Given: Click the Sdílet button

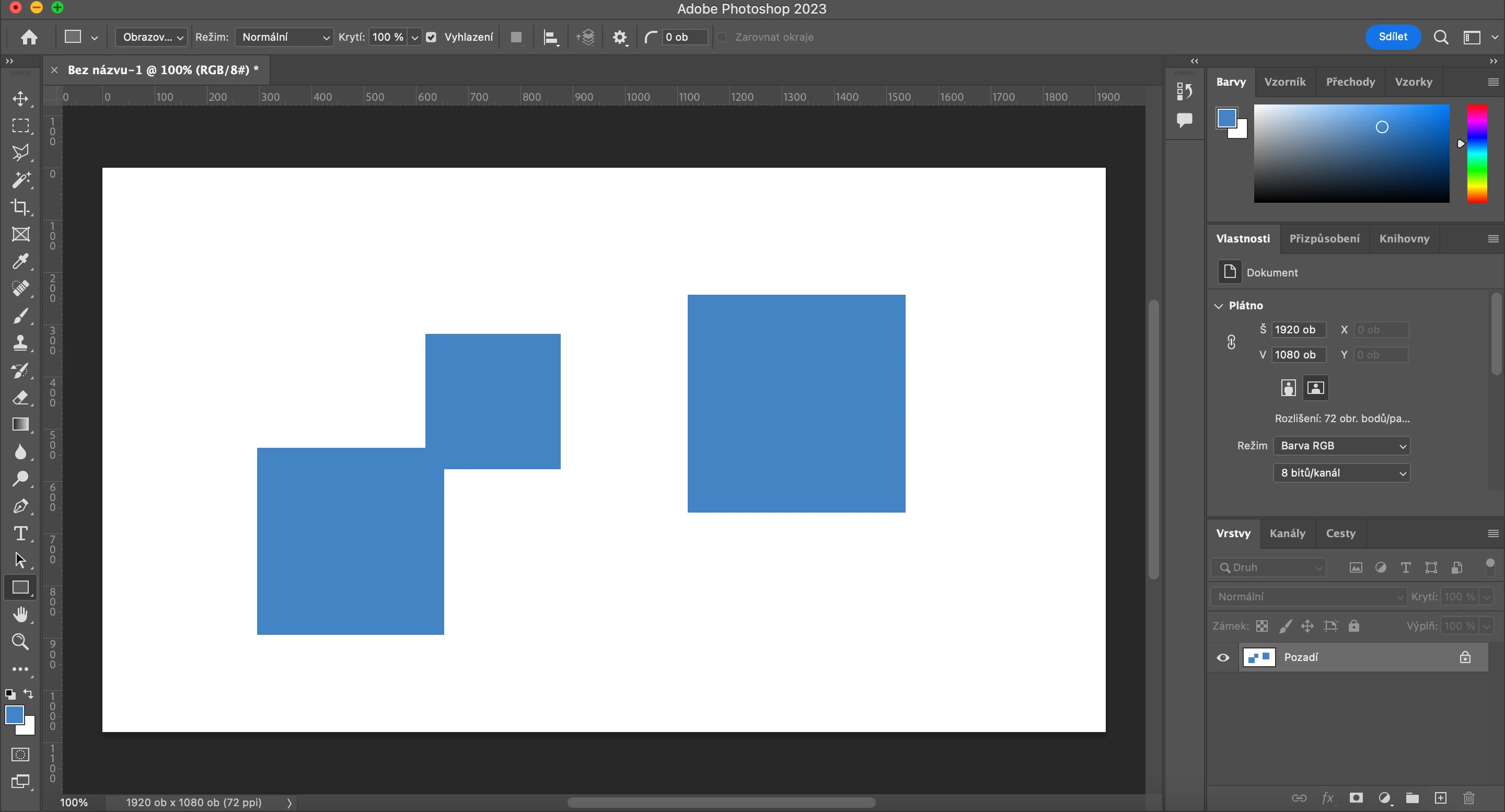Looking at the screenshot, I should [1392, 37].
